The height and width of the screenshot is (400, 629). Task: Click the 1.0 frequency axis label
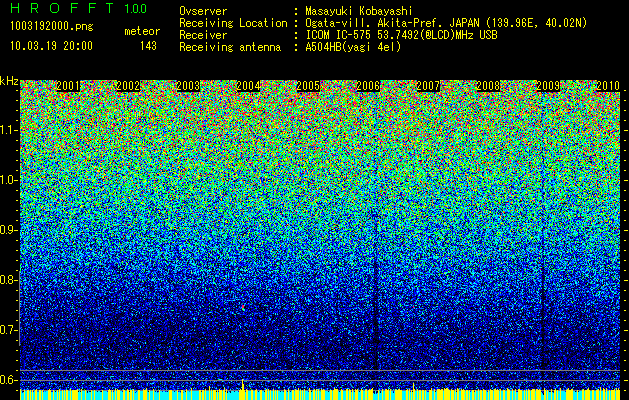[8, 181]
